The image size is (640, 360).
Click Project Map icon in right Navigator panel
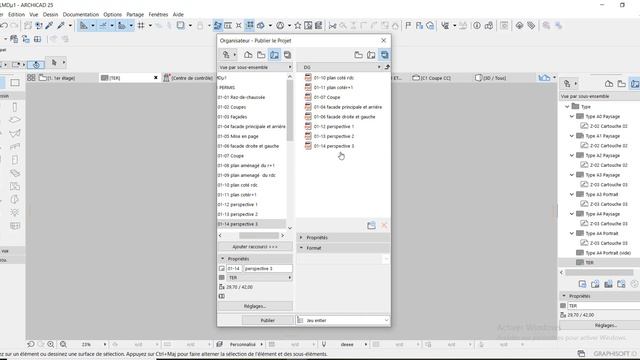(x=609, y=84)
